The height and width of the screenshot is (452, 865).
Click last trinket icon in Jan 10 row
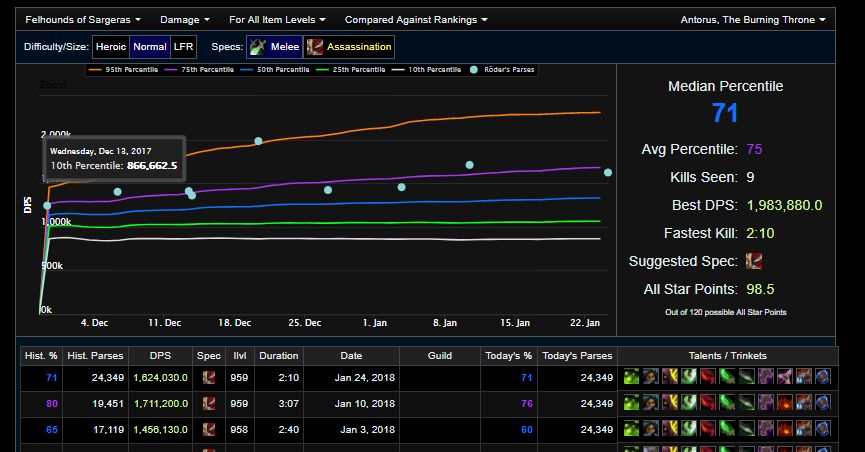[824, 403]
